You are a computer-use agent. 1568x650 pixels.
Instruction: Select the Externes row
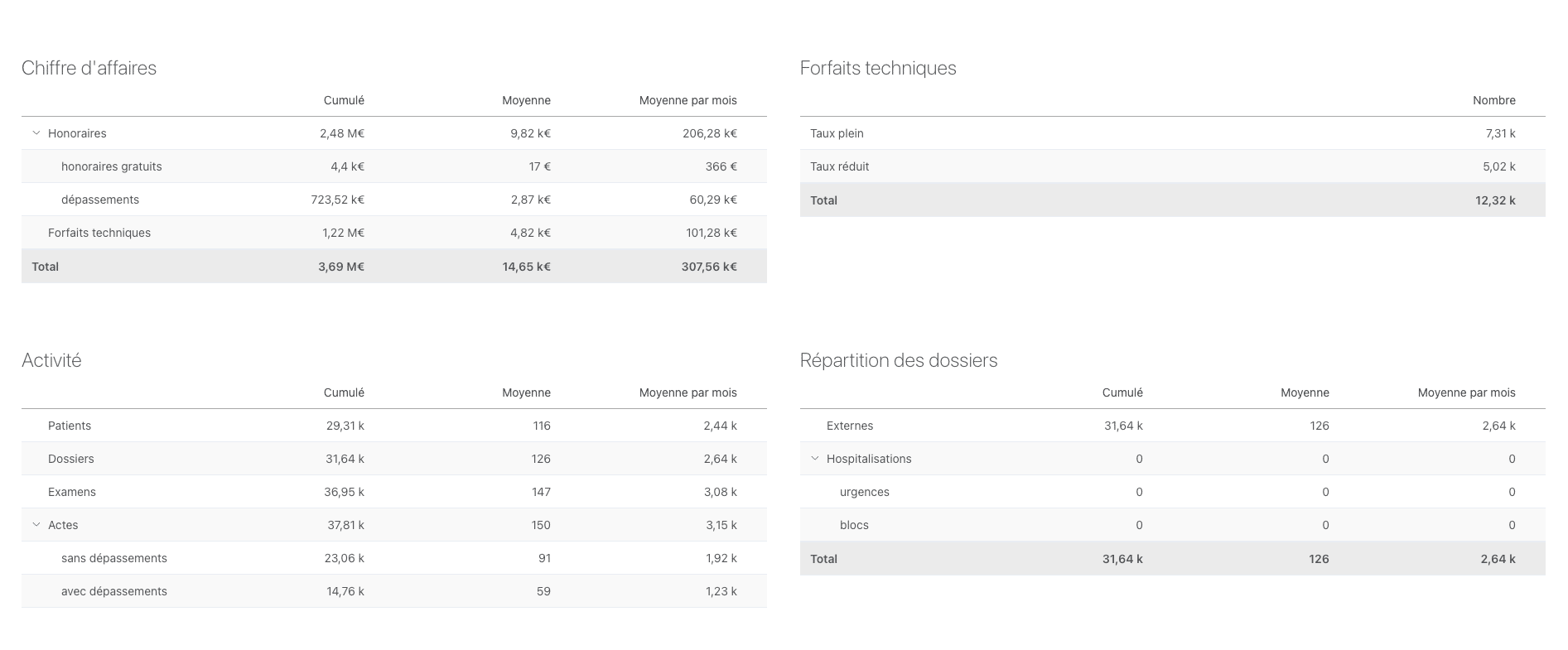tap(850, 426)
